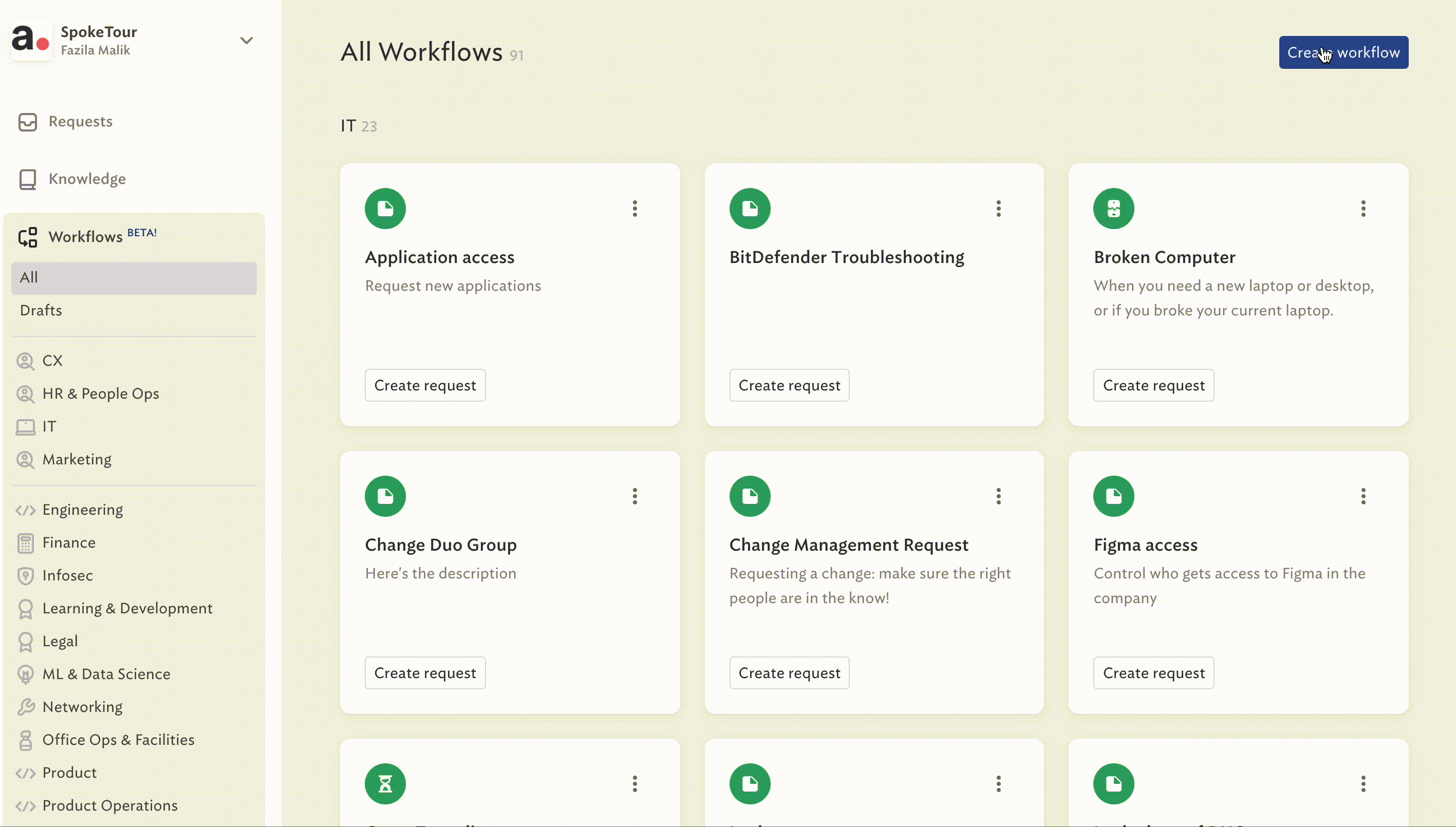Screen dimensions: 1456x827
Task: Click the Workflows section icon
Action: click(x=27, y=237)
